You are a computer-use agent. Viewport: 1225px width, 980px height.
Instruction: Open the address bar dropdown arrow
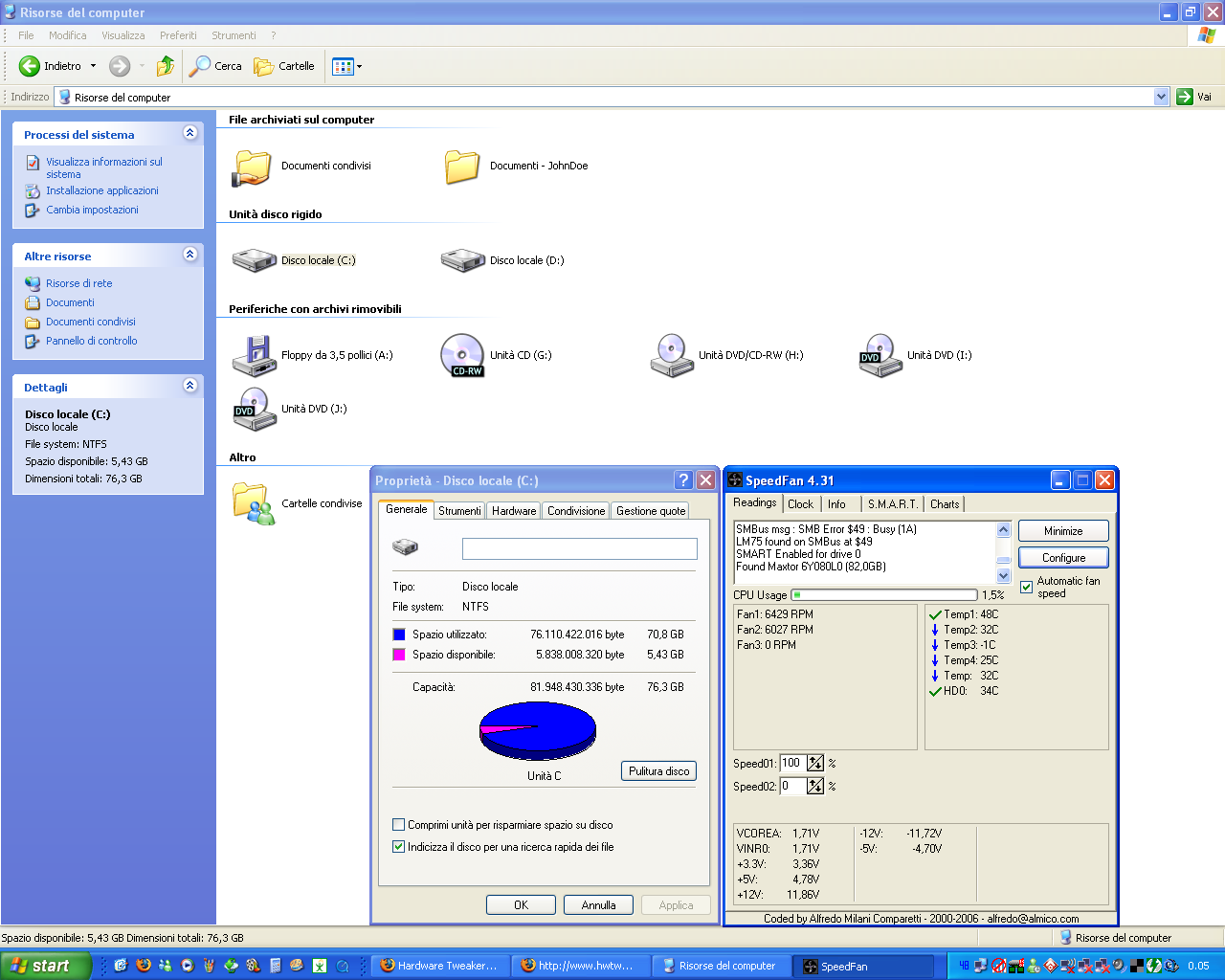coord(1161,97)
